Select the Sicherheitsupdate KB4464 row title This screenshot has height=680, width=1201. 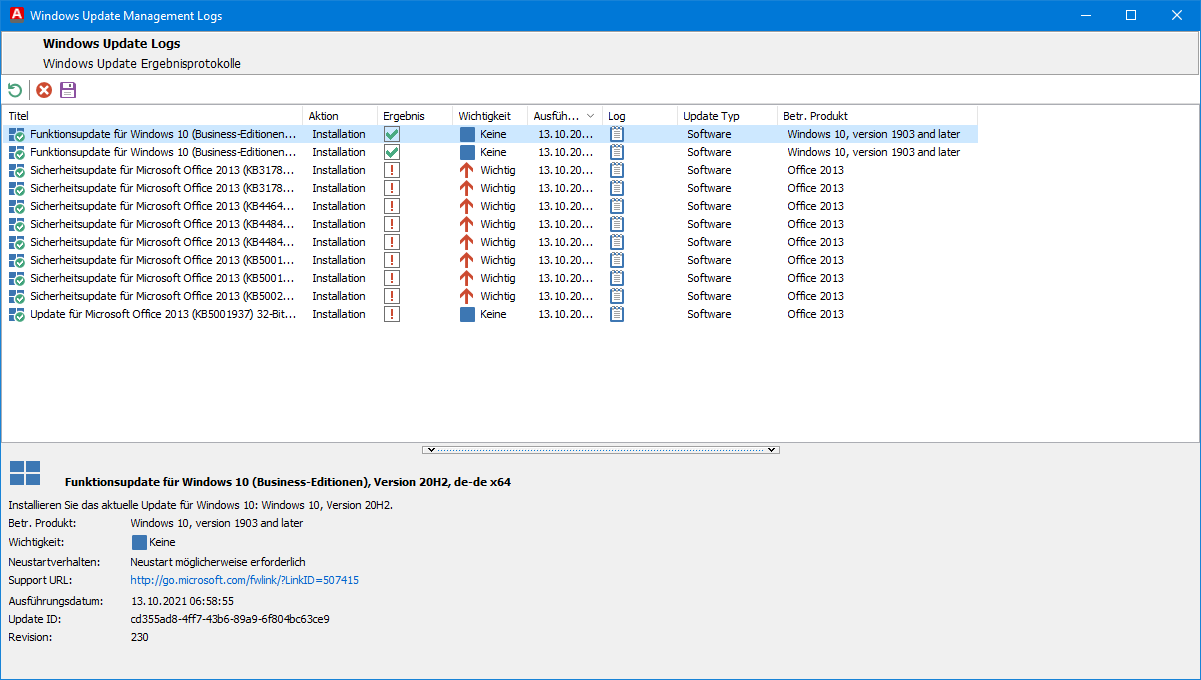[162, 206]
